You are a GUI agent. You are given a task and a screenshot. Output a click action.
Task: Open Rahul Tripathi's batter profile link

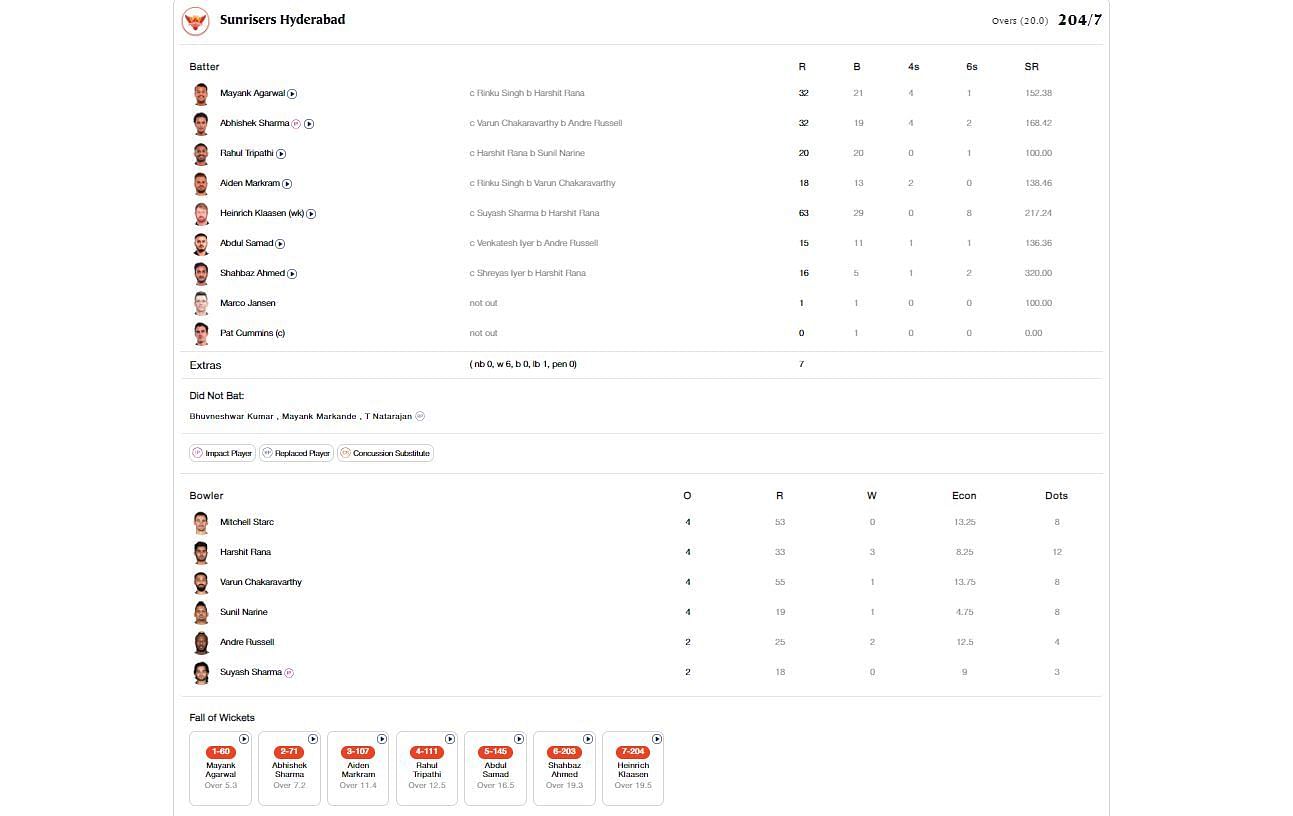[247, 153]
